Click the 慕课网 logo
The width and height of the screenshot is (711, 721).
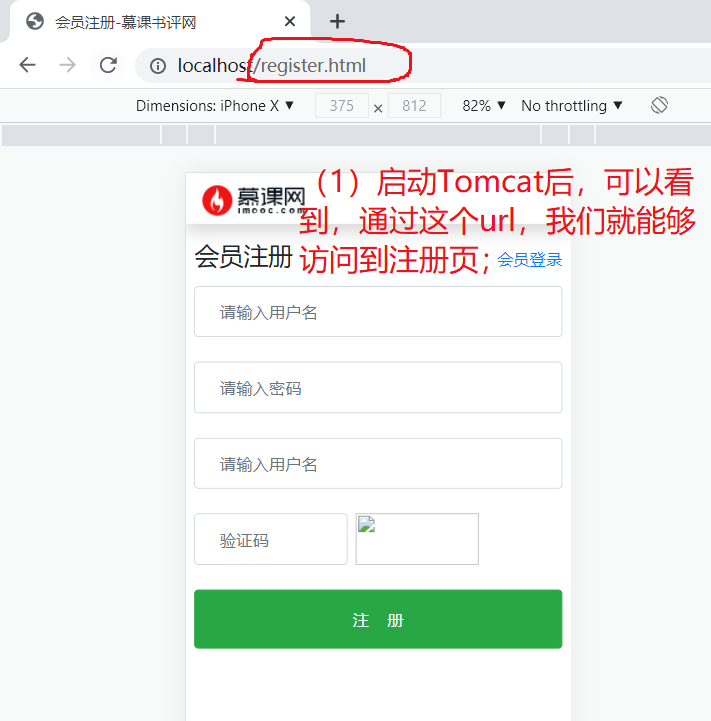(254, 200)
